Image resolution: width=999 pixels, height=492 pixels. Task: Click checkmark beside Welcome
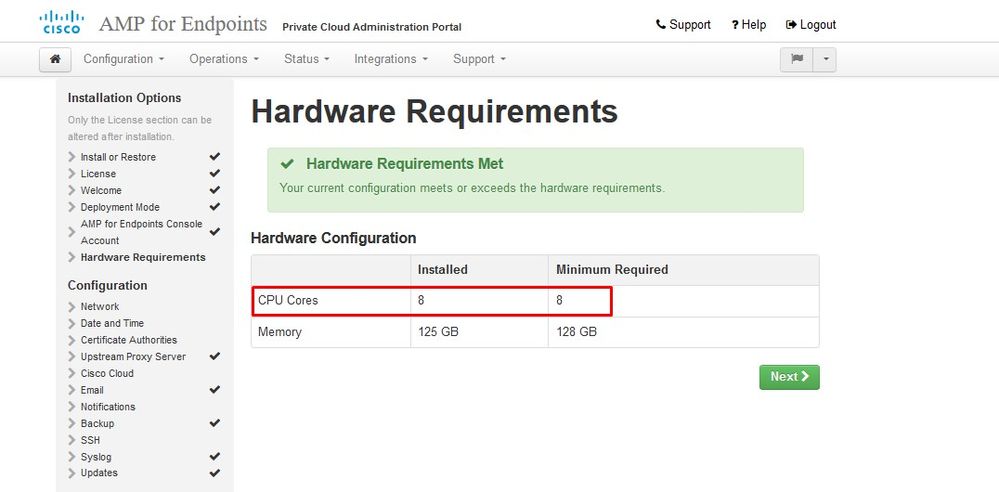tap(215, 190)
